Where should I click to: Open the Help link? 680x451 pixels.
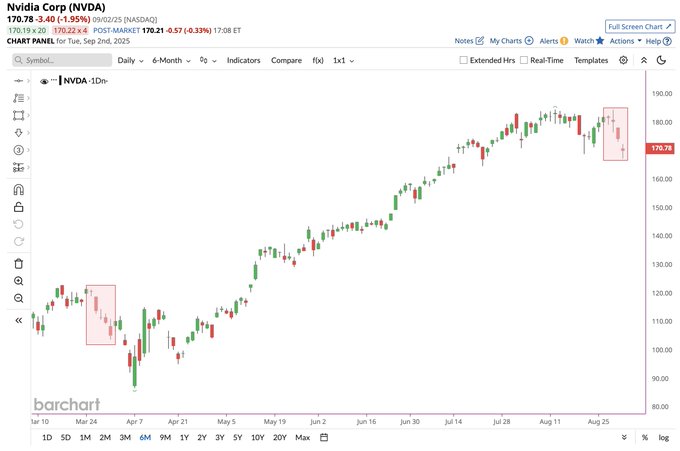tap(658, 41)
